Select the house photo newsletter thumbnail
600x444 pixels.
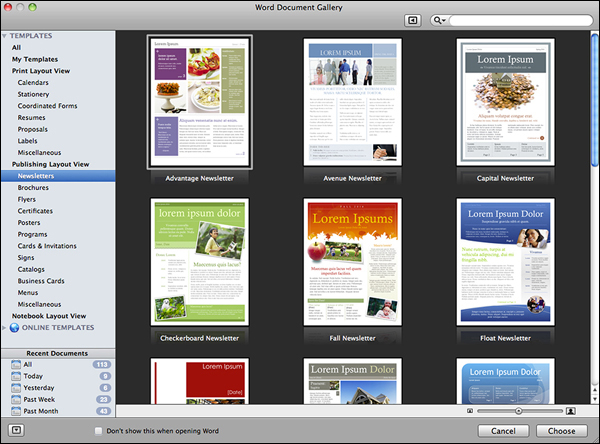pyautogui.click(x=352, y=381)
